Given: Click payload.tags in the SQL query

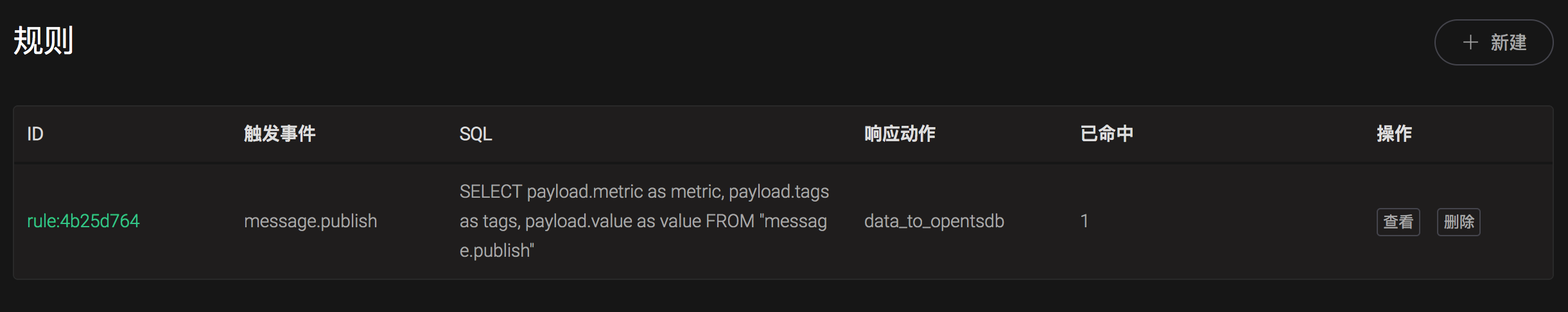Looking at the screenshot, I should tap(778, 191).
